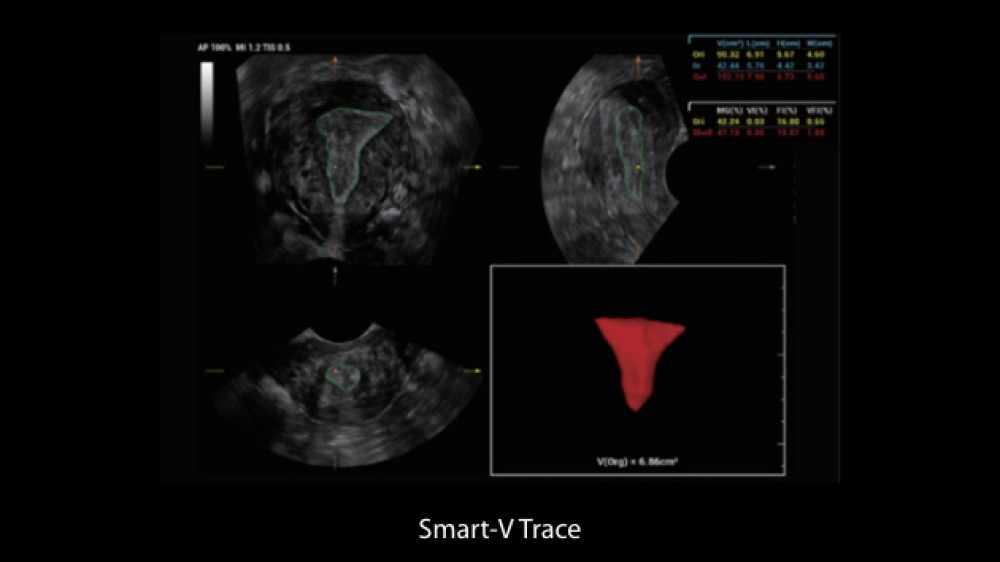Click orange marker above top-left view

tap(336, 60)
